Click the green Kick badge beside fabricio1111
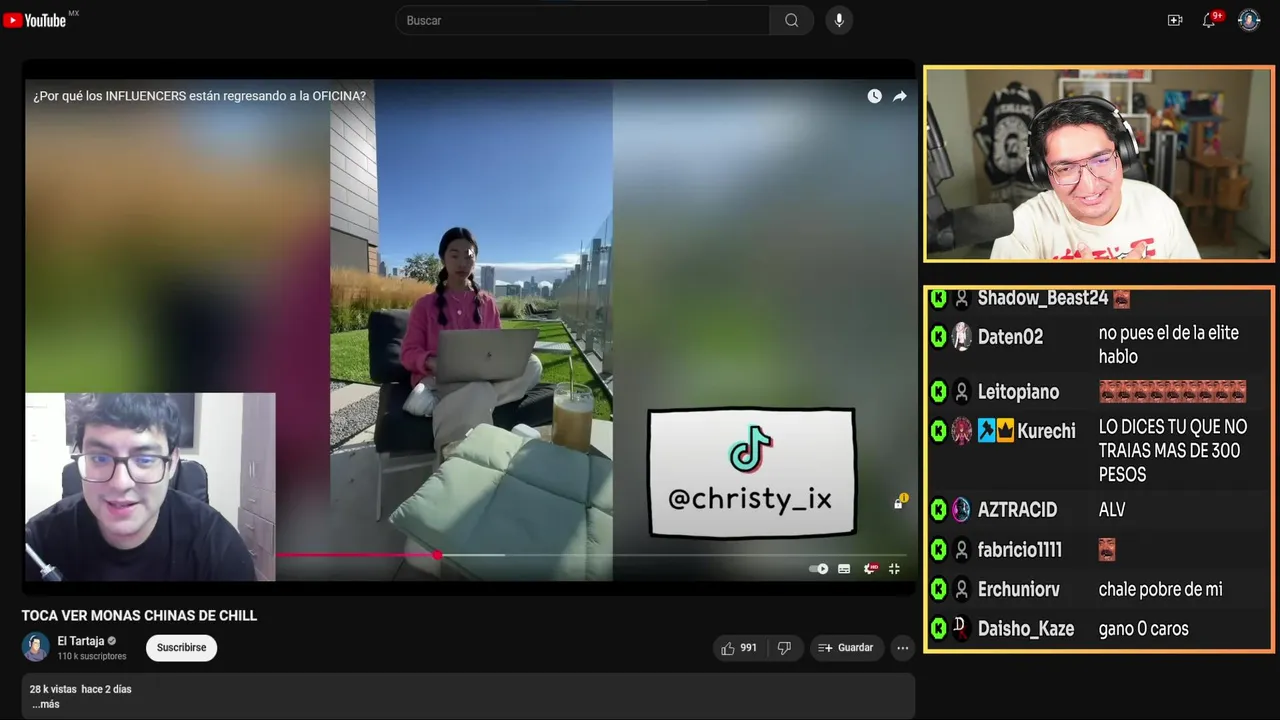 pyautogui.click(x=938, y=550)
